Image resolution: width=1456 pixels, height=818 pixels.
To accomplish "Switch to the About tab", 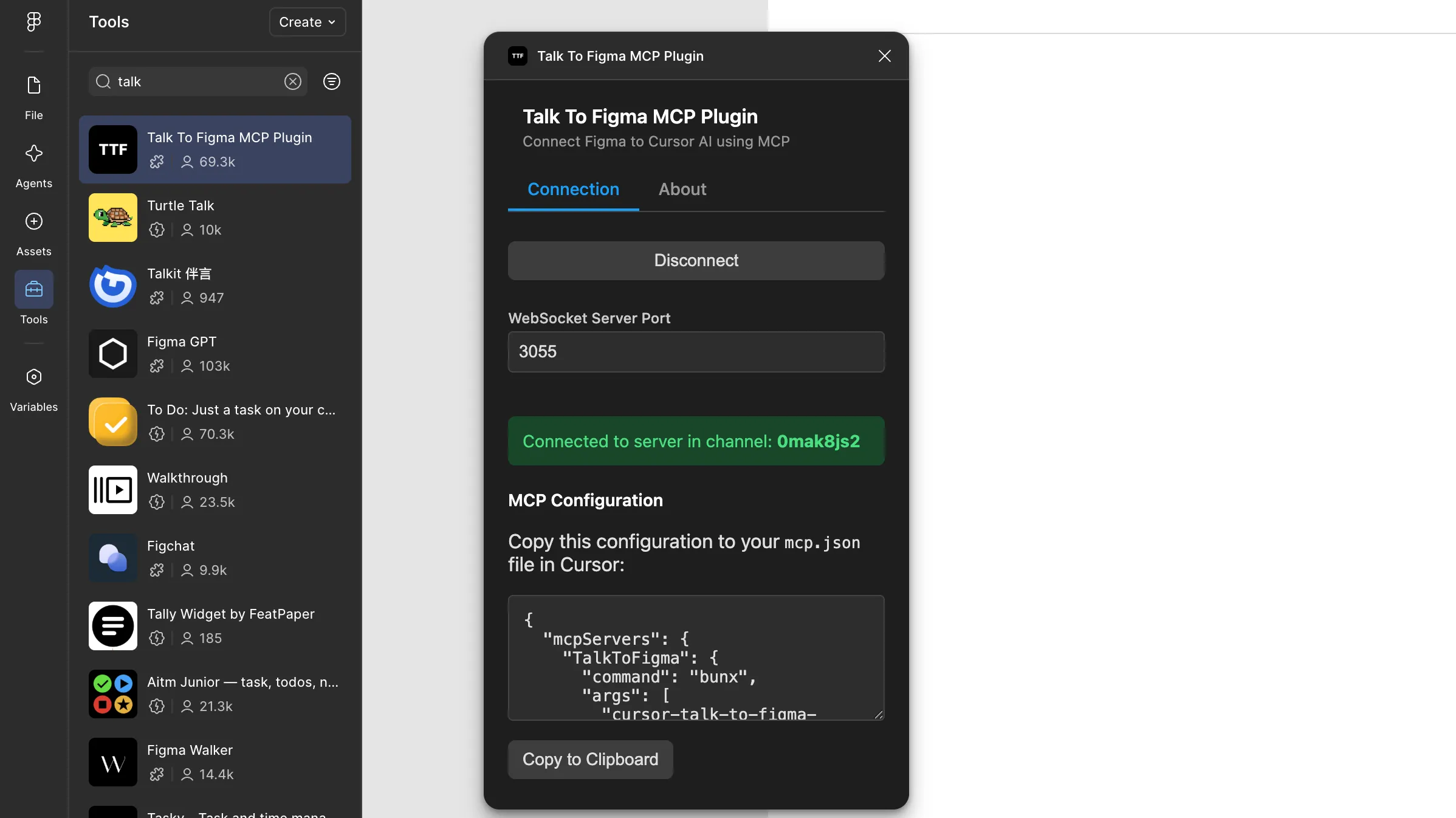I will [682, 190].
